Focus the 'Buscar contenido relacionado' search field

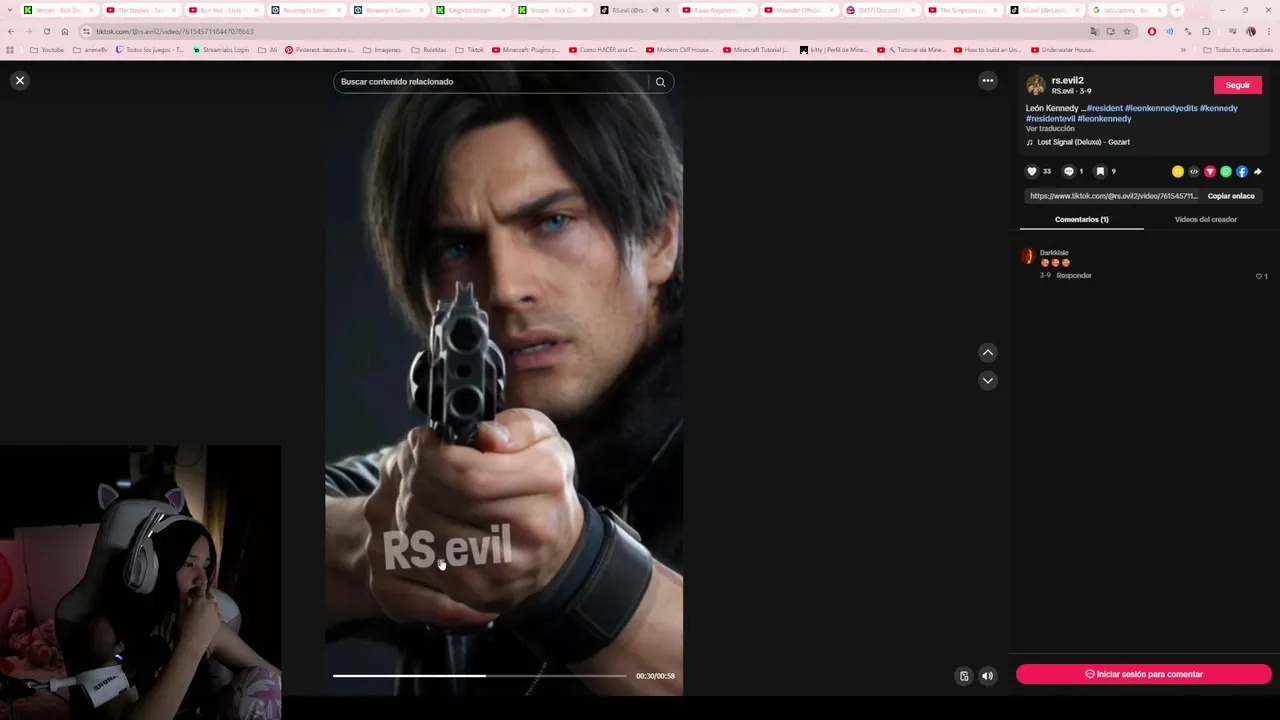[492, 82]
